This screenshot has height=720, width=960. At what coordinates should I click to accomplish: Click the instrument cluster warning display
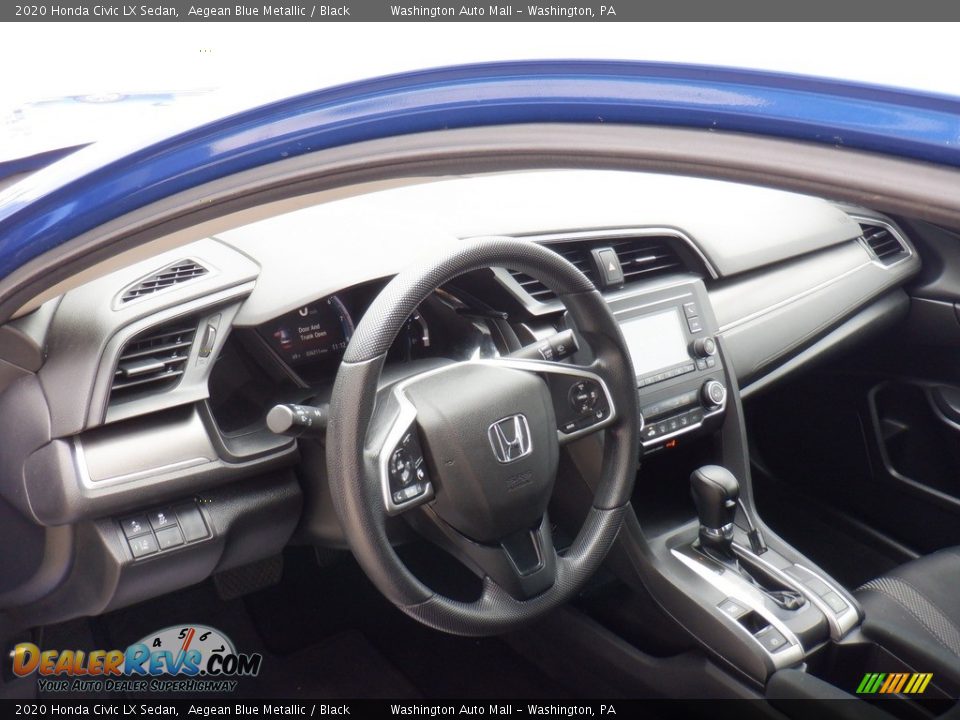pyautogui.click(x=312, y=336)
